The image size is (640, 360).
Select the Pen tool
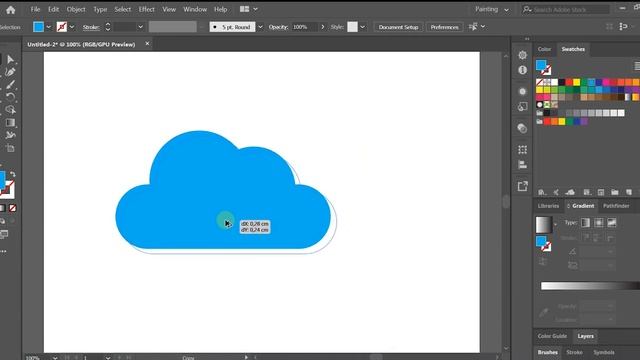(x=10, y=72)
